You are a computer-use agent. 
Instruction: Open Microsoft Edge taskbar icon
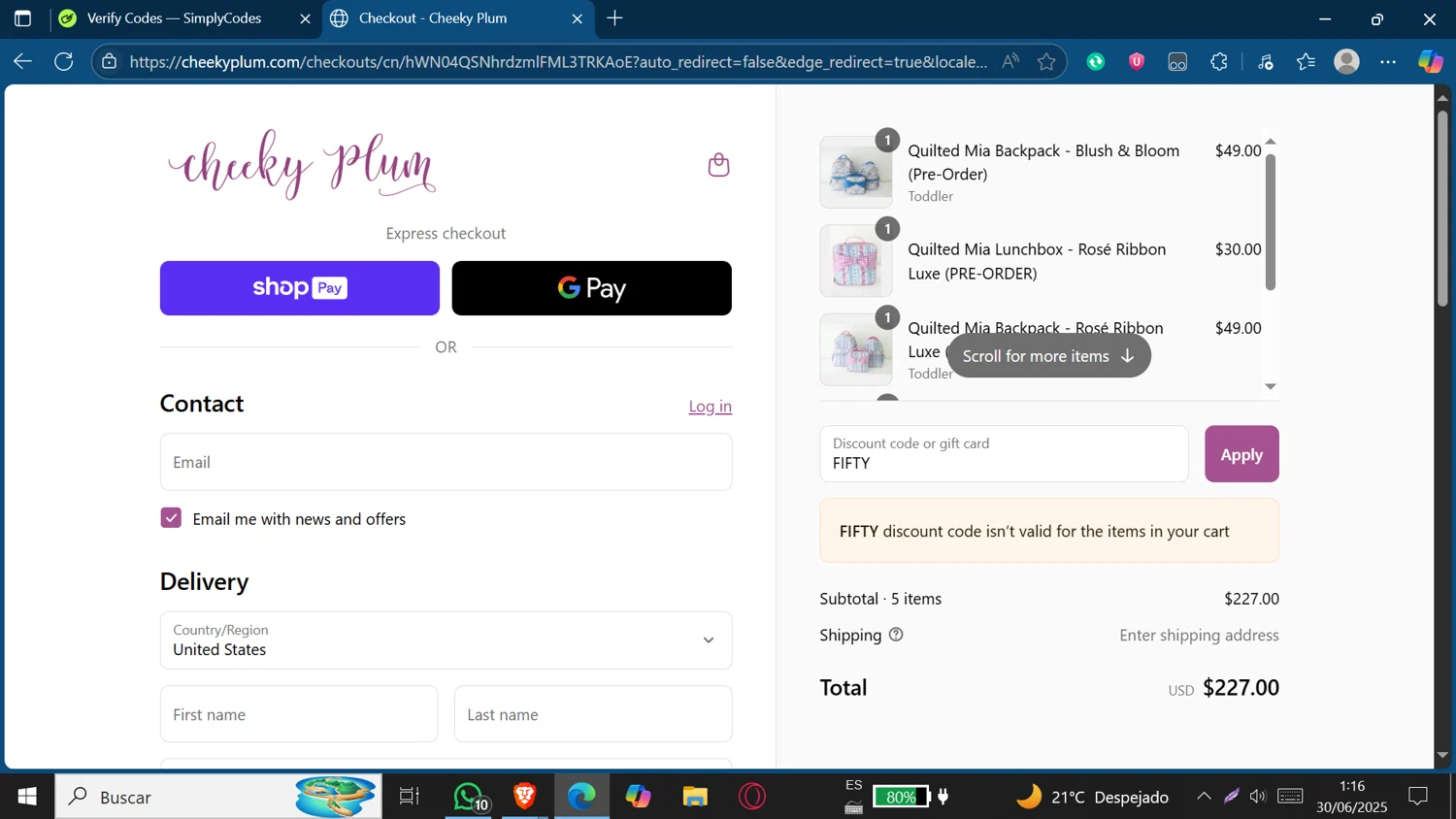pyautogui.click(x=581, y=797)
